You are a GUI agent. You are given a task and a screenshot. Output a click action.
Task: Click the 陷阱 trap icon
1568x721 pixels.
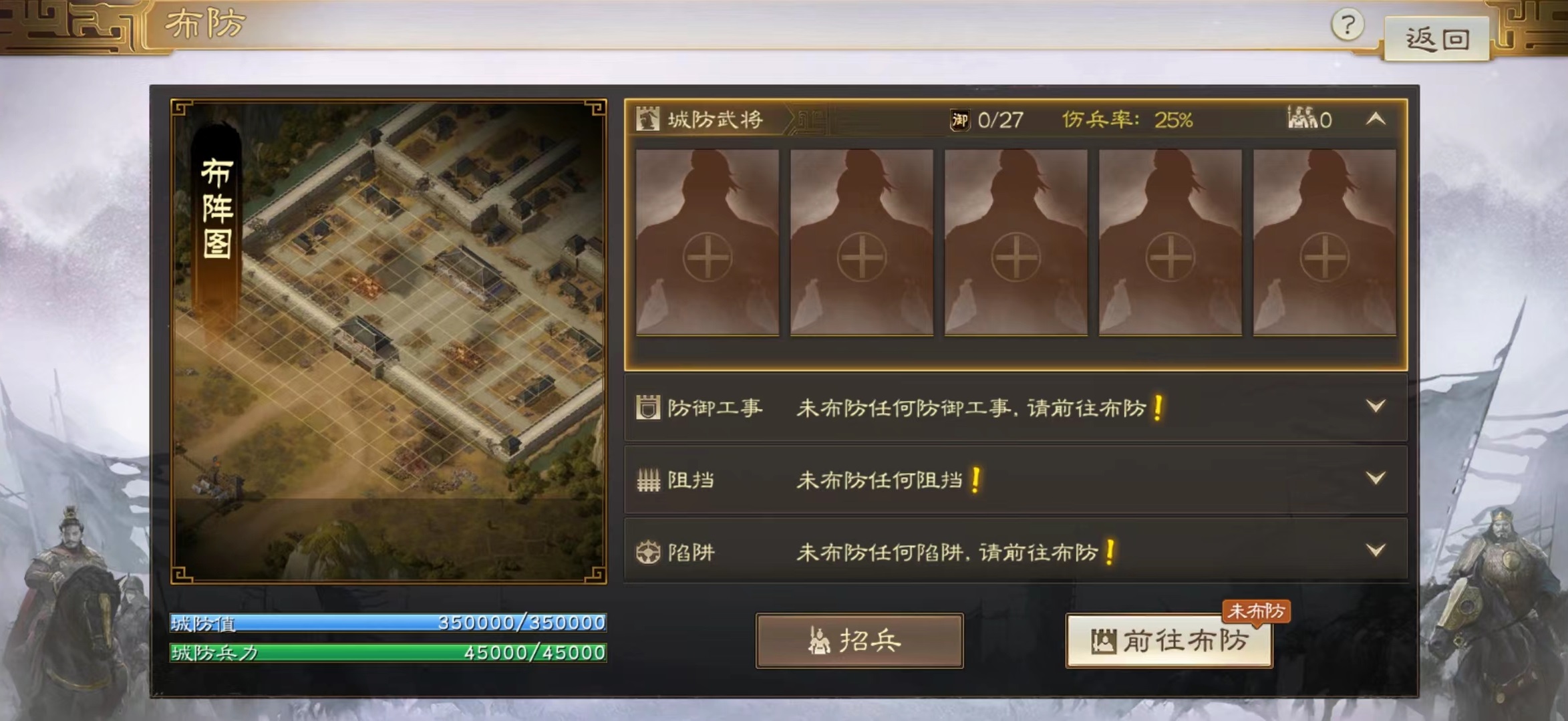[x=648, y=552]
